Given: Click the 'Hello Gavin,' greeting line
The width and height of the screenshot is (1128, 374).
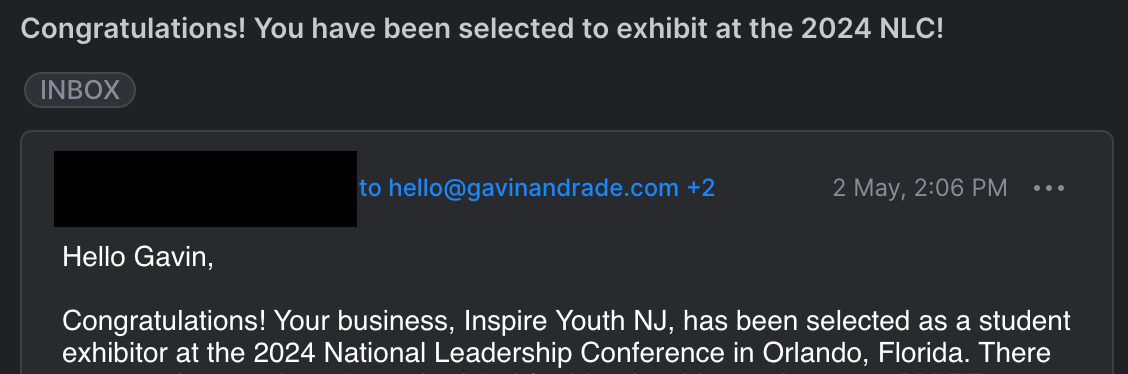Looking at the screenshot, I should pyautogui.click(x=138, y=257).
